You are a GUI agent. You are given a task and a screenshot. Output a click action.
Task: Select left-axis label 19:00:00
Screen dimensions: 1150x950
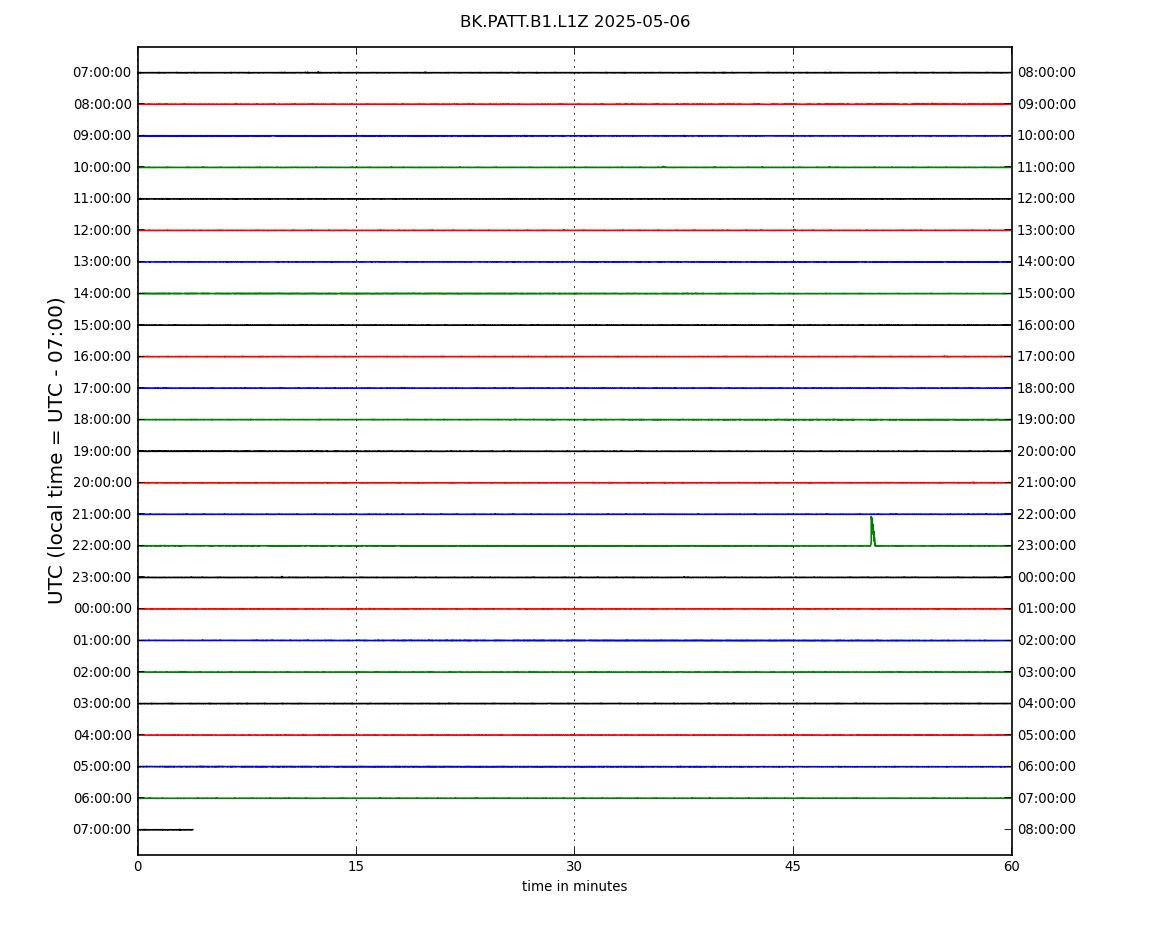pos(102,451)
